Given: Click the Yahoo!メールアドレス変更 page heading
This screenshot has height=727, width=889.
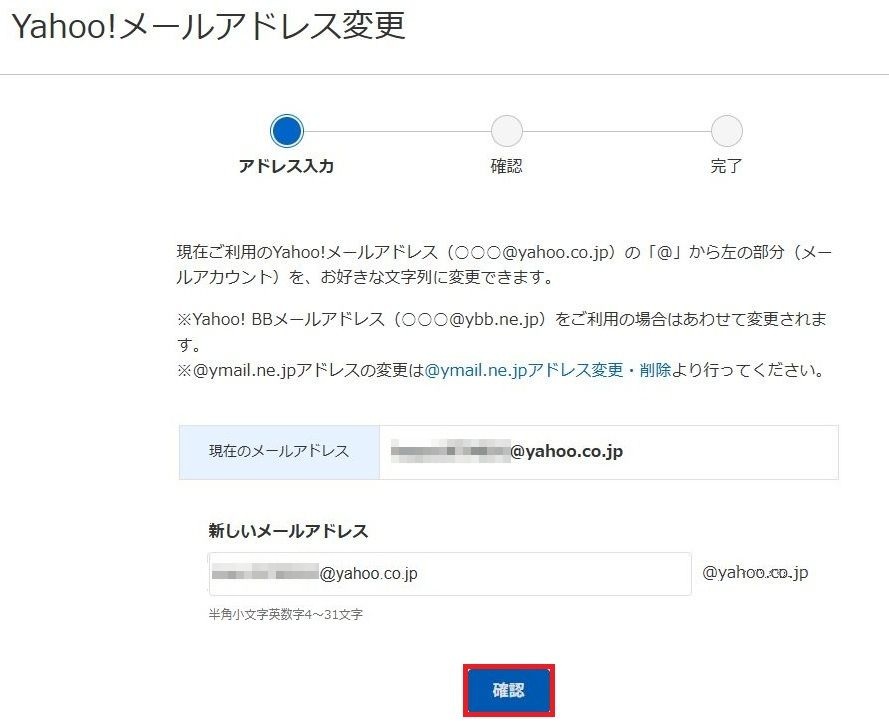Looking at the screenshot, I should tap(209, 26).
